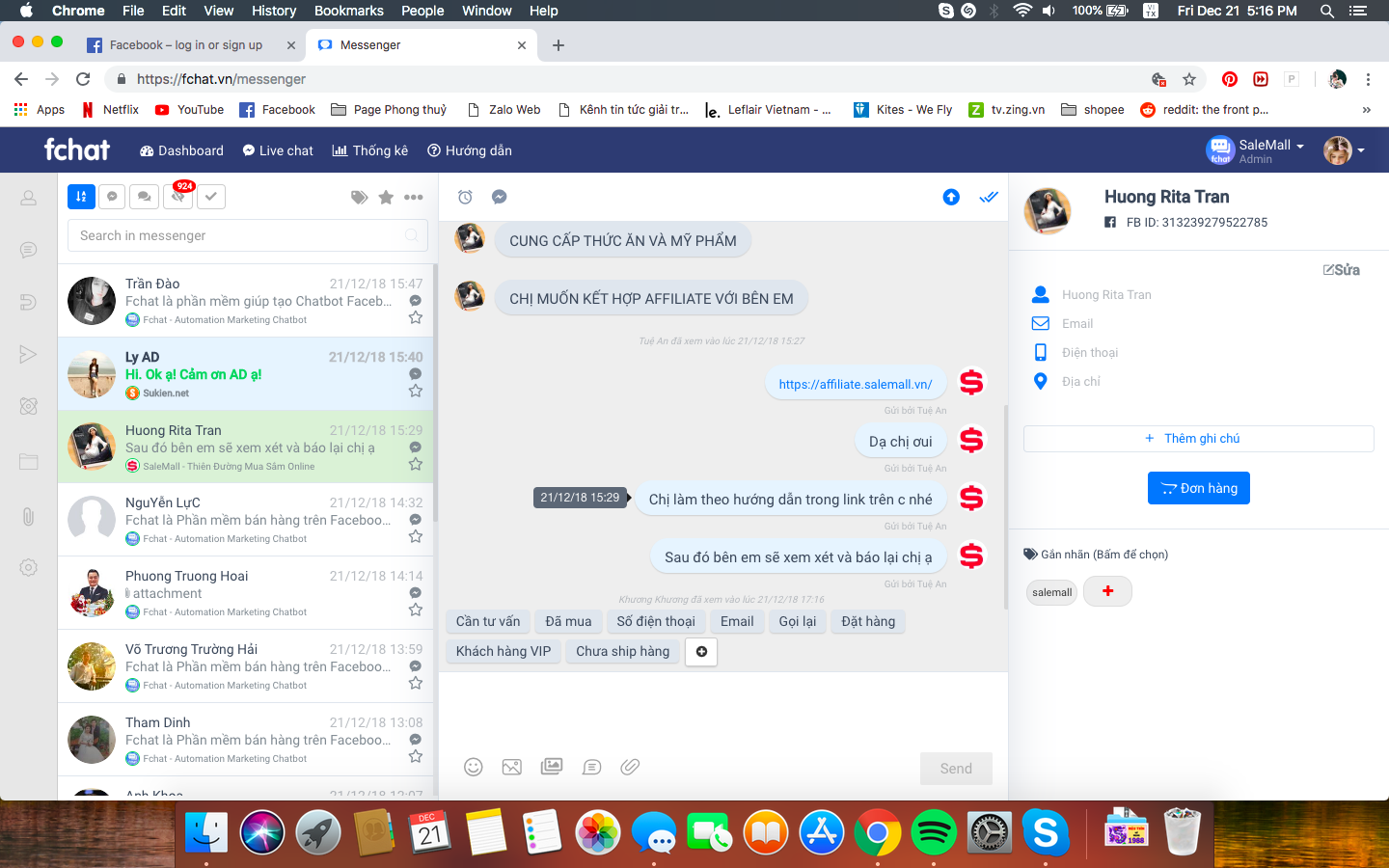Switch to the Thống kê menu item
This screenshot has height=868, width=1389.
369,150
